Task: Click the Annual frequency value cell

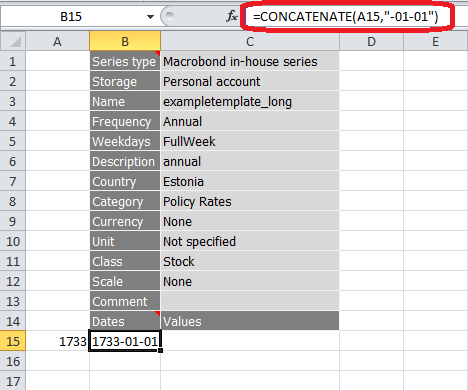Action: point(250,121)
